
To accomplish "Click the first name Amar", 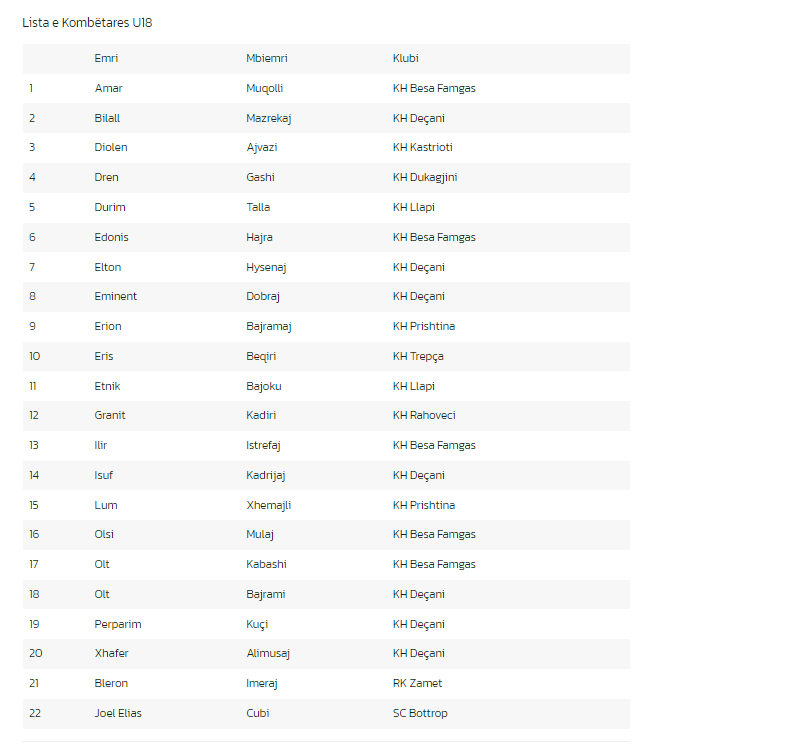I will [109, 88].
